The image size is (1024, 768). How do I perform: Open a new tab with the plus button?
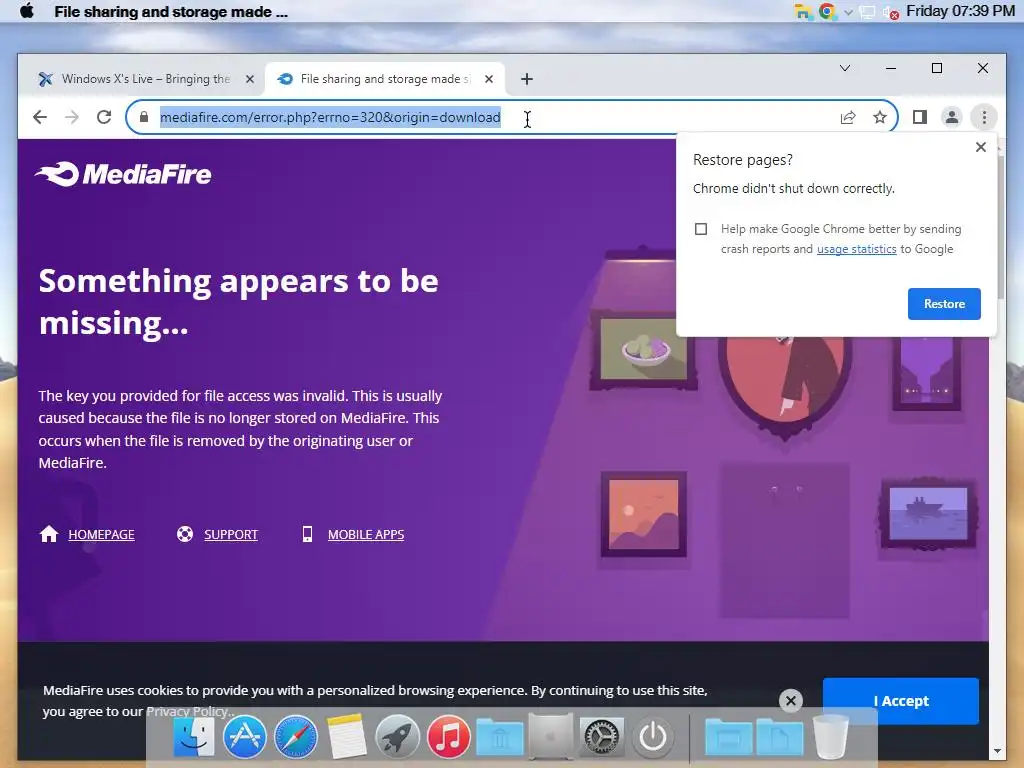(x=526, y=79)
